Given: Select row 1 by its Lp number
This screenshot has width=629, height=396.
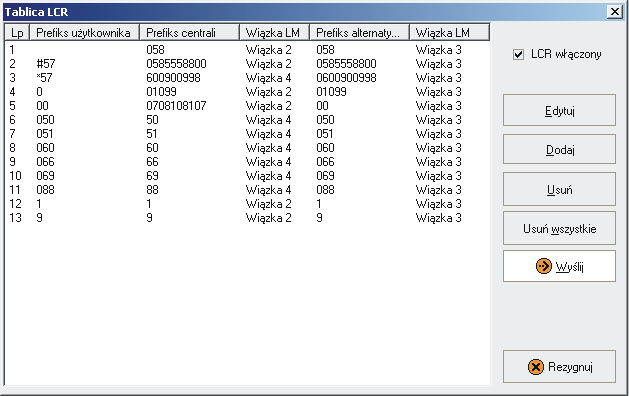Looking at the screenshot, I should pyautogui.click(x=12, y=50).
